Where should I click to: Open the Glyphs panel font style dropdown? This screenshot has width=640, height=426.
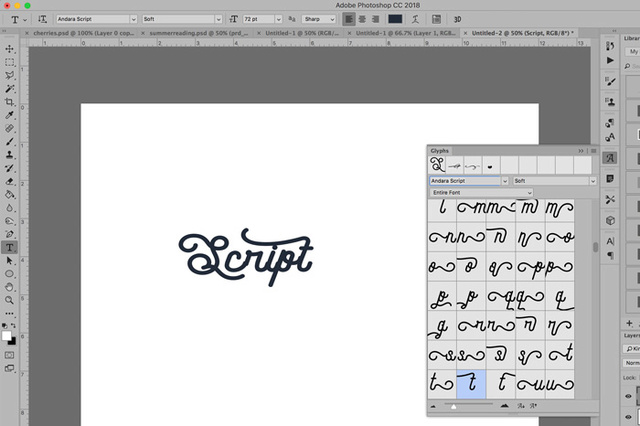593,181
